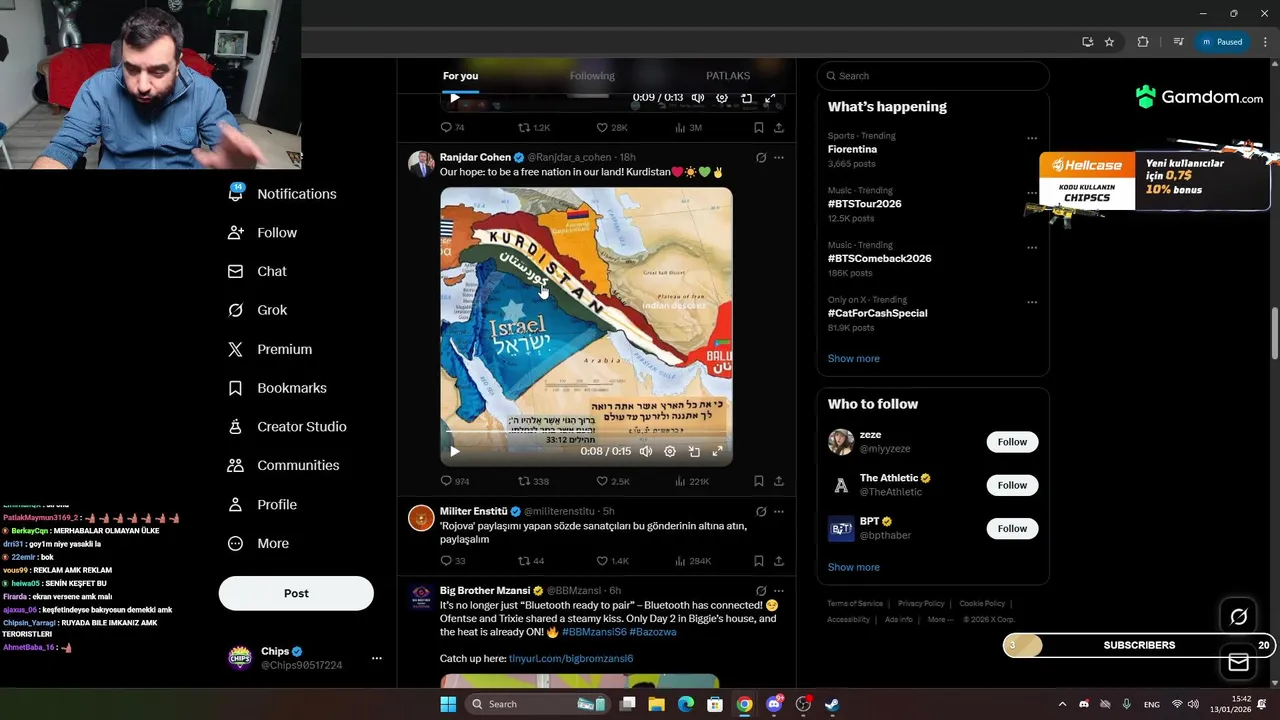
Task: Open more options on Ranjdar Cohen's post
Action: point(779,158)
